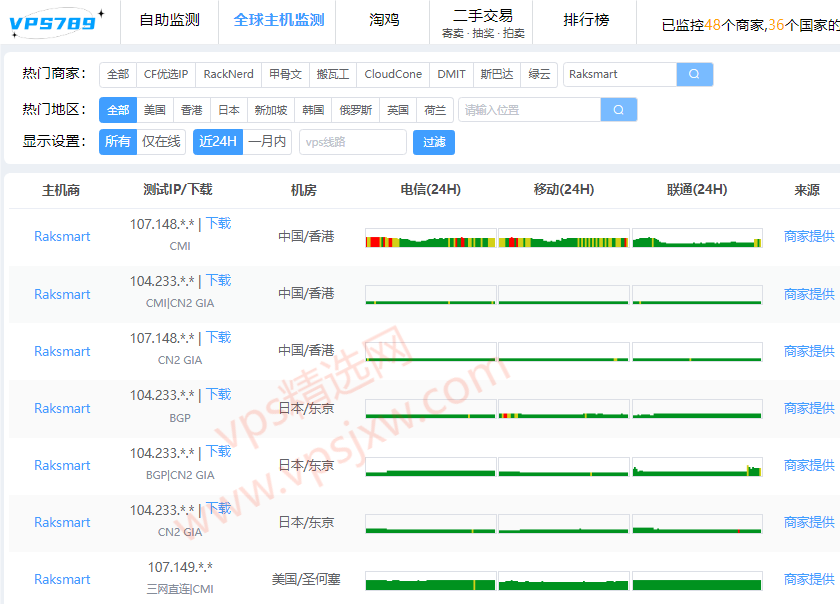Click the 过滤 filter button

(x=434, y=142)
